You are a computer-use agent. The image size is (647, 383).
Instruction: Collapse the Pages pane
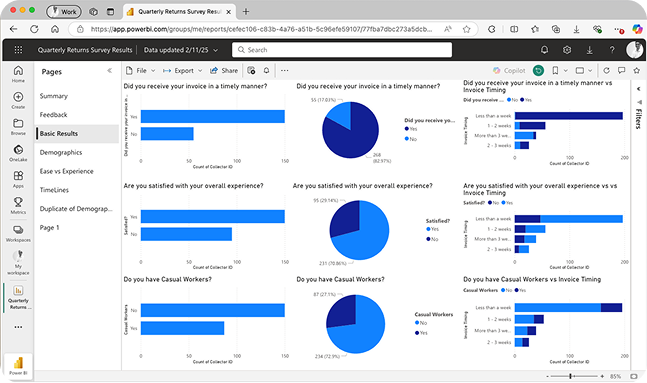(x=109, y=71)
